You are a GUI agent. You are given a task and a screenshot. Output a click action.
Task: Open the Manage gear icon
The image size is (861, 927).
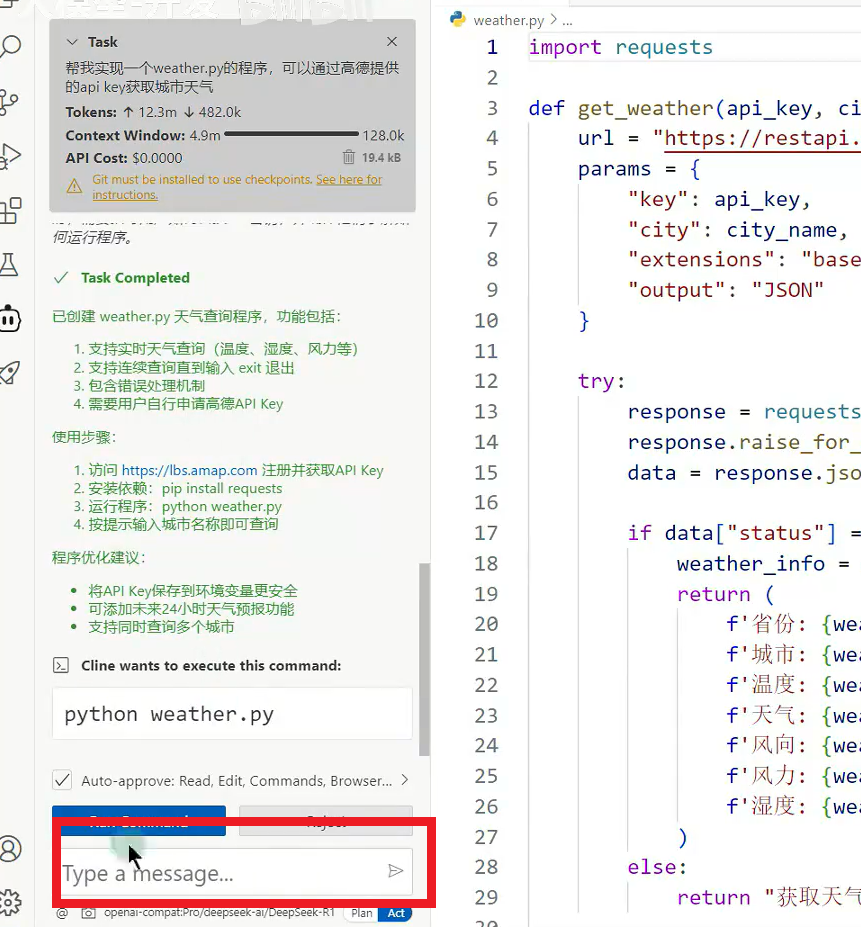10,903
